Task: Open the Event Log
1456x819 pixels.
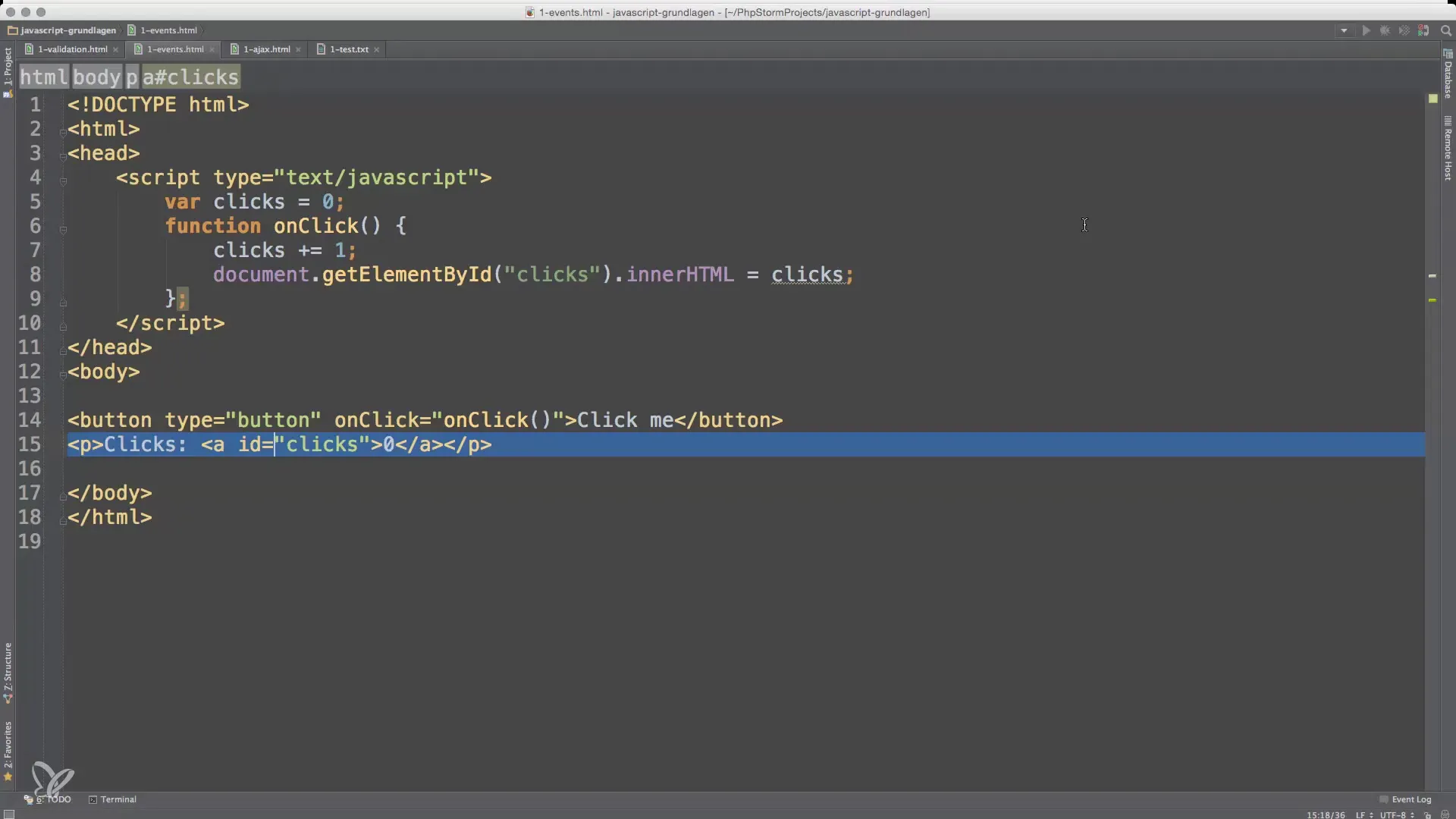Action: [x=1405, y=799]
